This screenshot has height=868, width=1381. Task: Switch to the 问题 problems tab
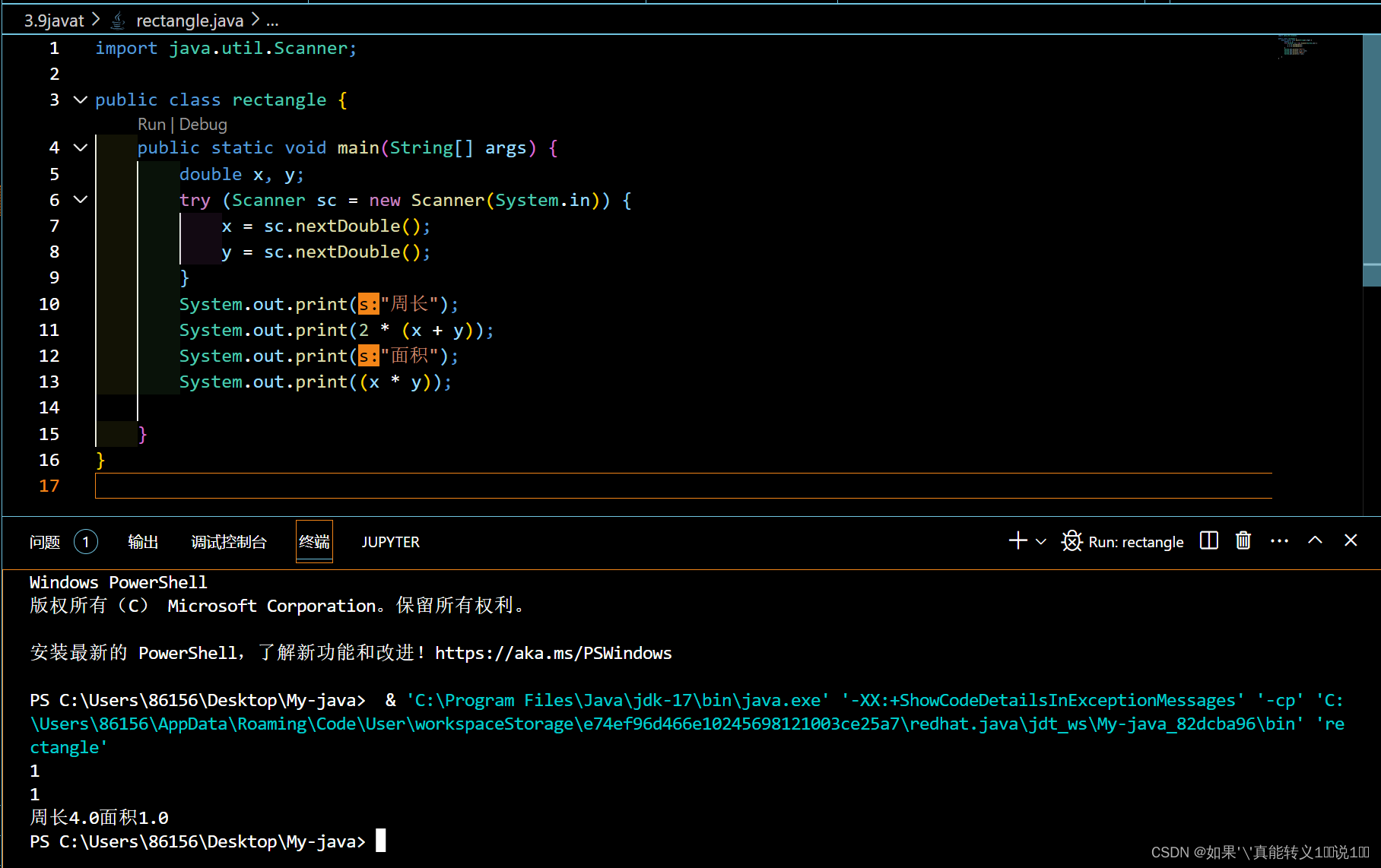click(45, 542)
